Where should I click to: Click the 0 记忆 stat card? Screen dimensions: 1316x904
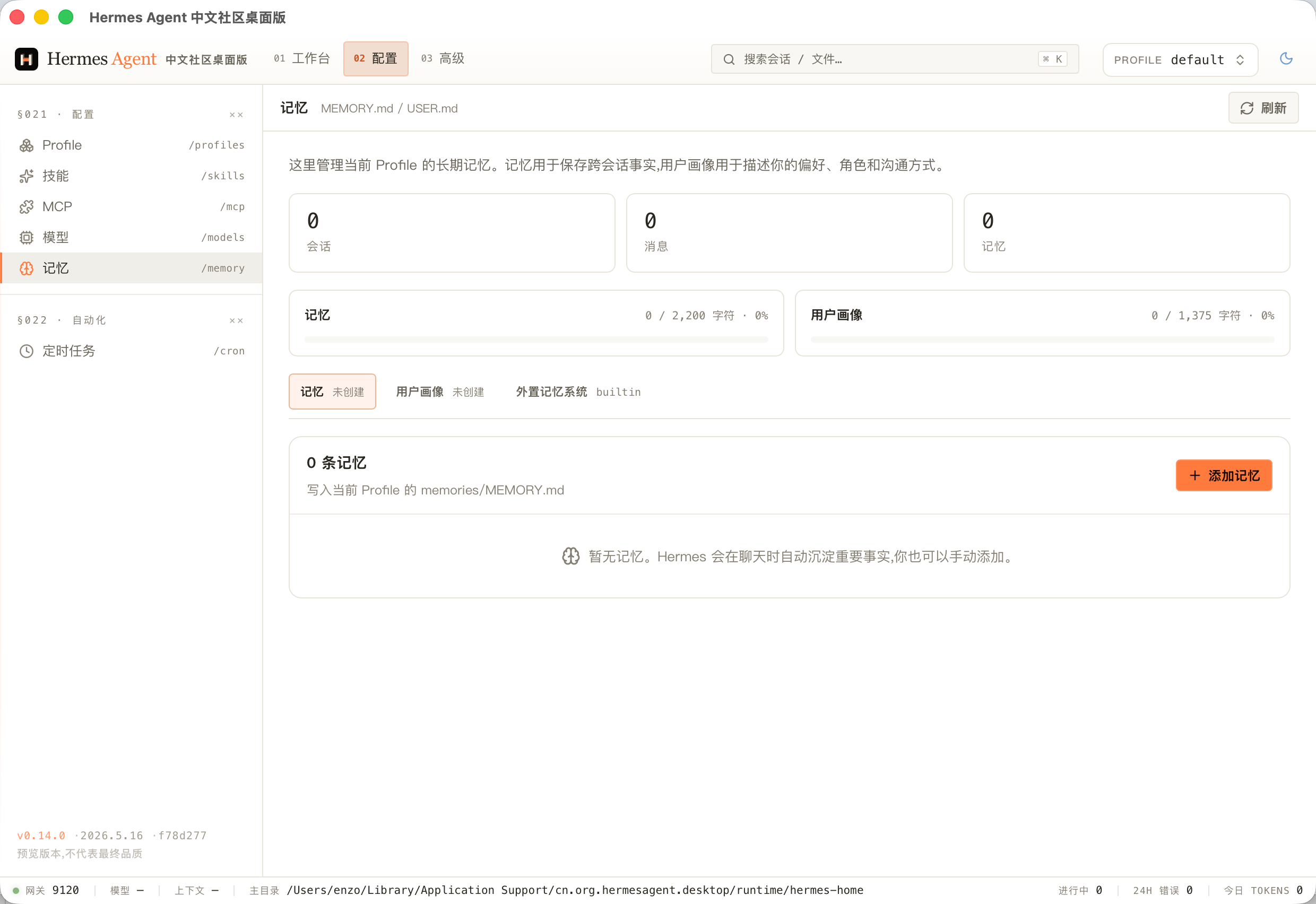pos(1126,233)
